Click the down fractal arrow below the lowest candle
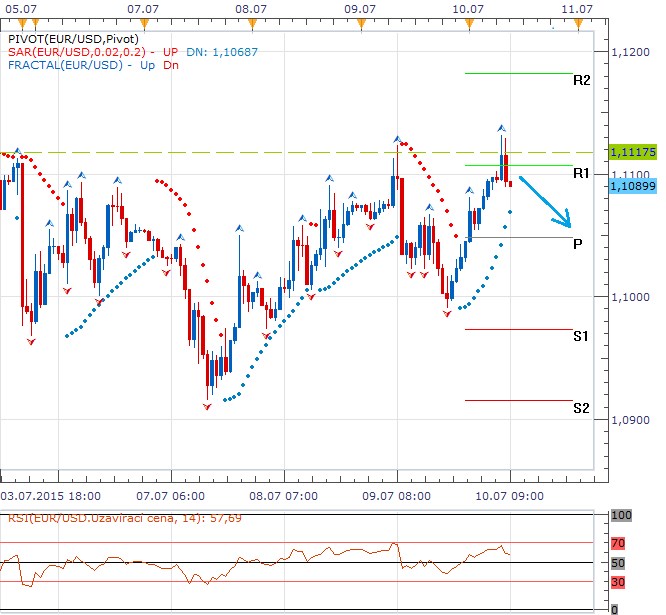 click(207, 407)
